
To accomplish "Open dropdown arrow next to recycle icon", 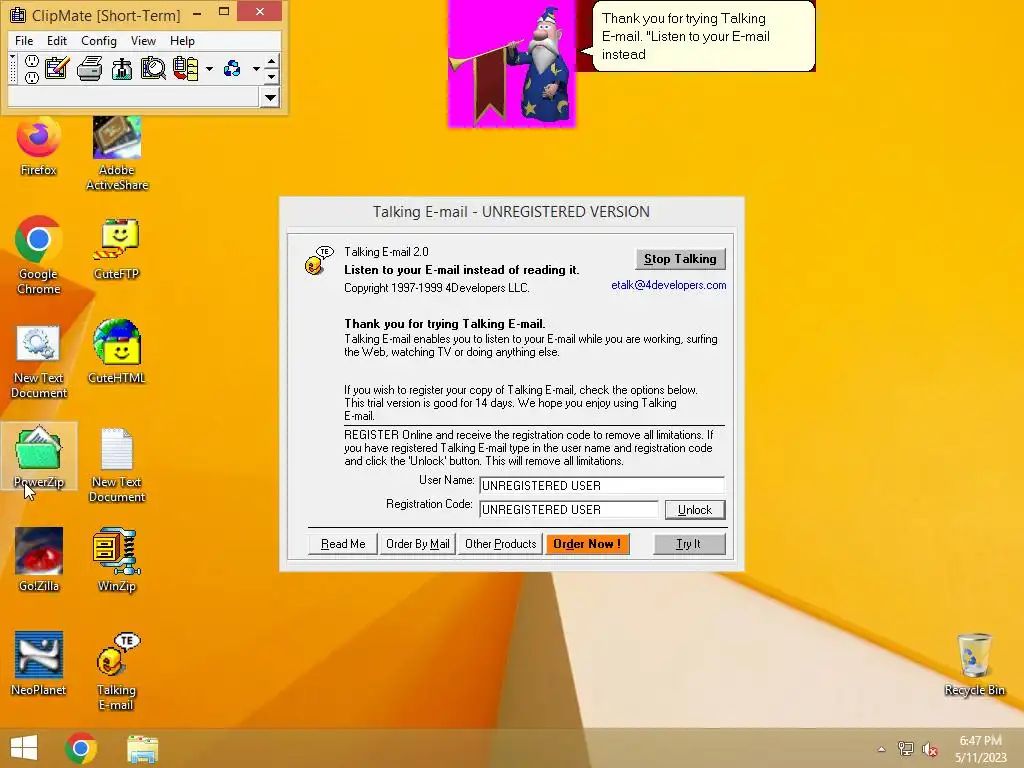I will click(256, 69).
